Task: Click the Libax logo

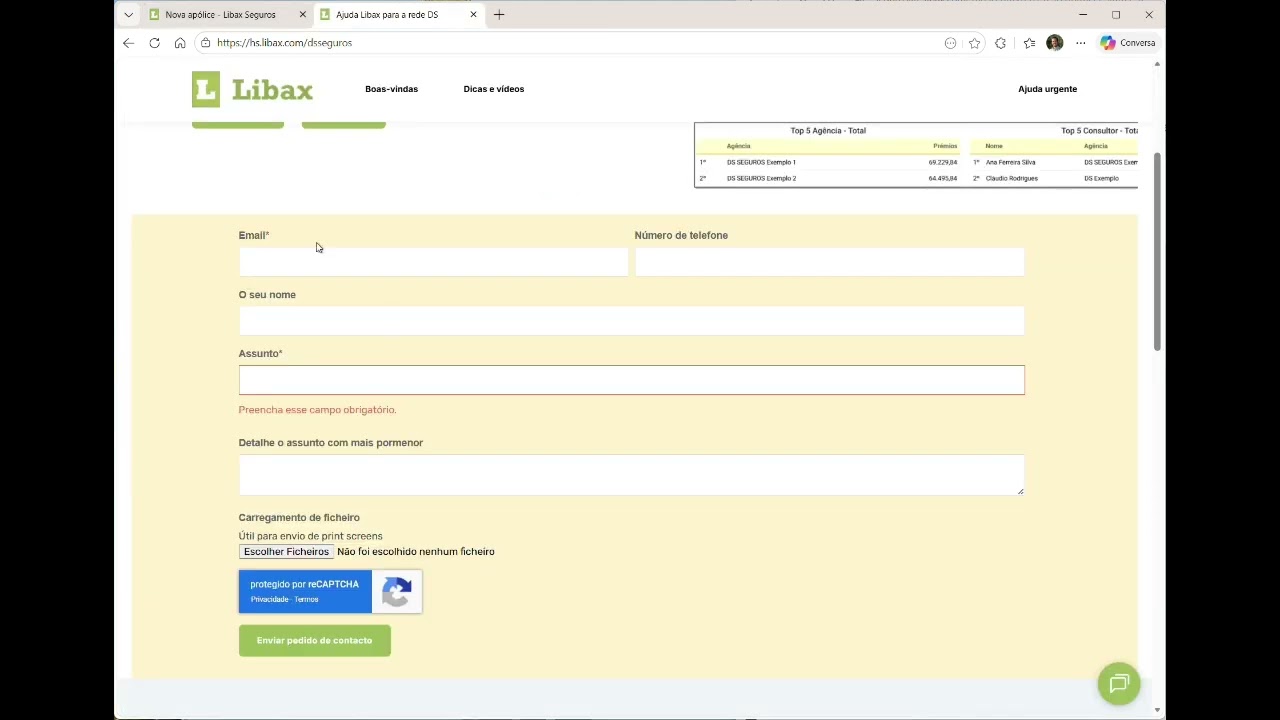Action: click(x=252, y=89)
